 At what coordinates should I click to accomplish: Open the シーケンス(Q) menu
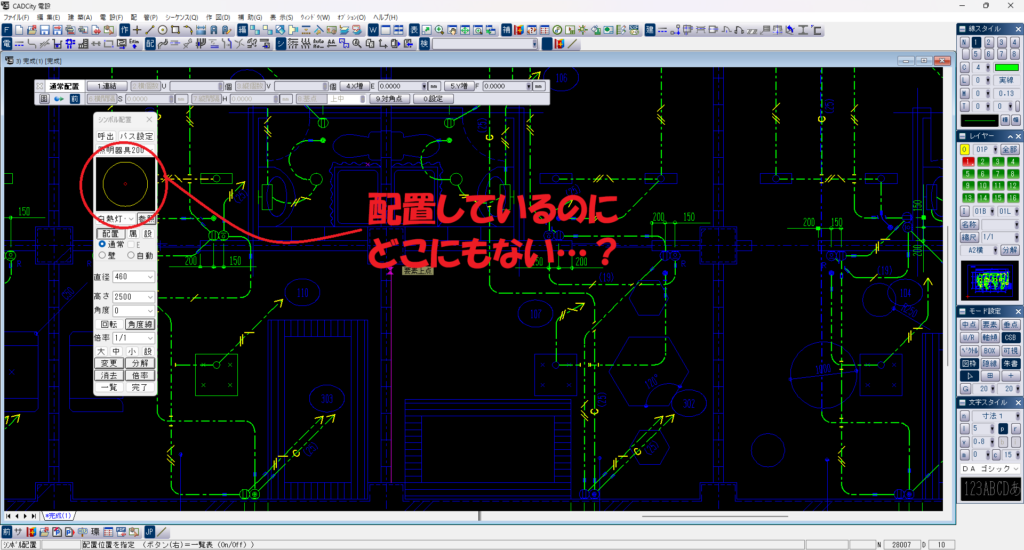click(x=182, y=18)
